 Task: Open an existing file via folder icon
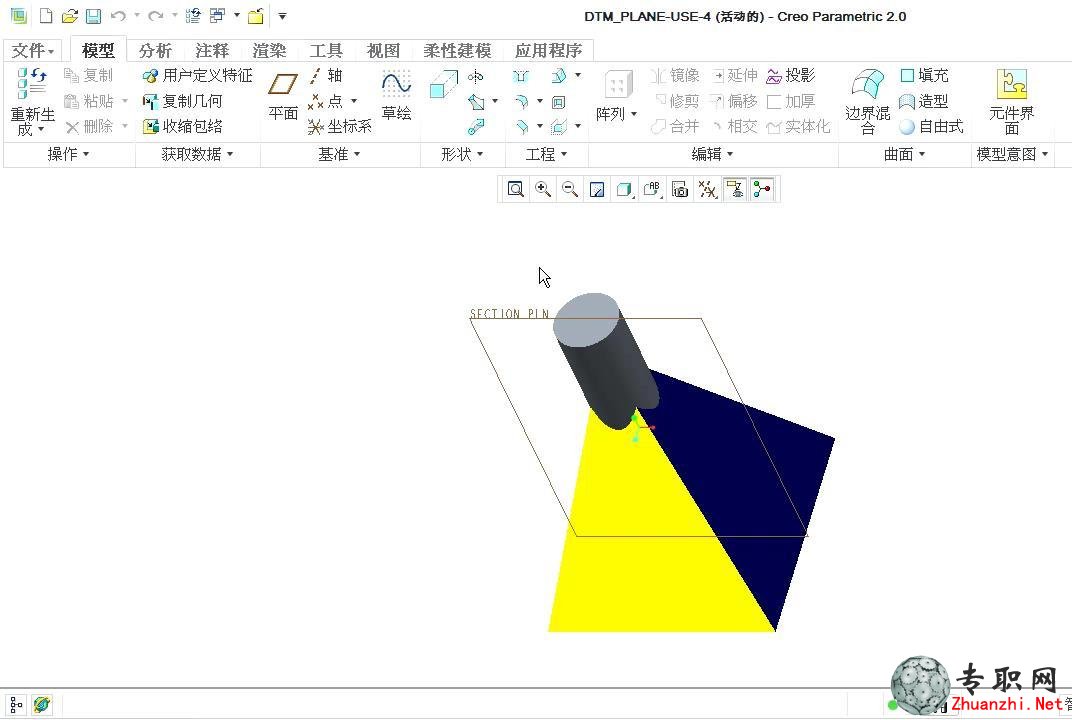click(69, 16)
